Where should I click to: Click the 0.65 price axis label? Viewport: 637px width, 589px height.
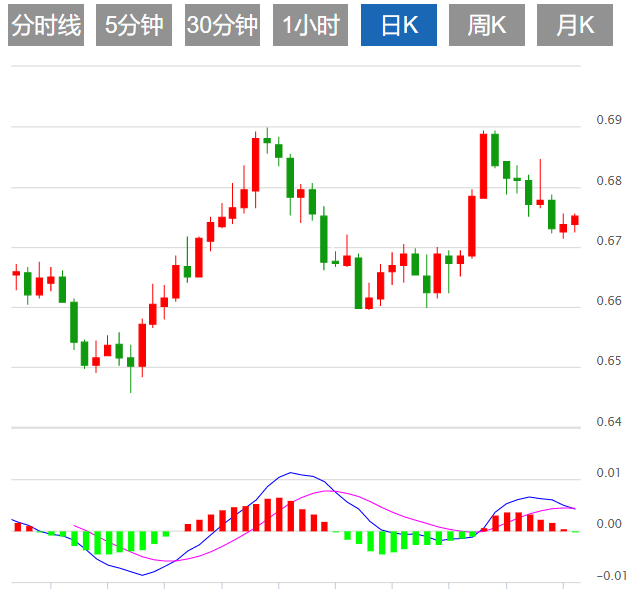pyautogui.click(x=609, y=361)
